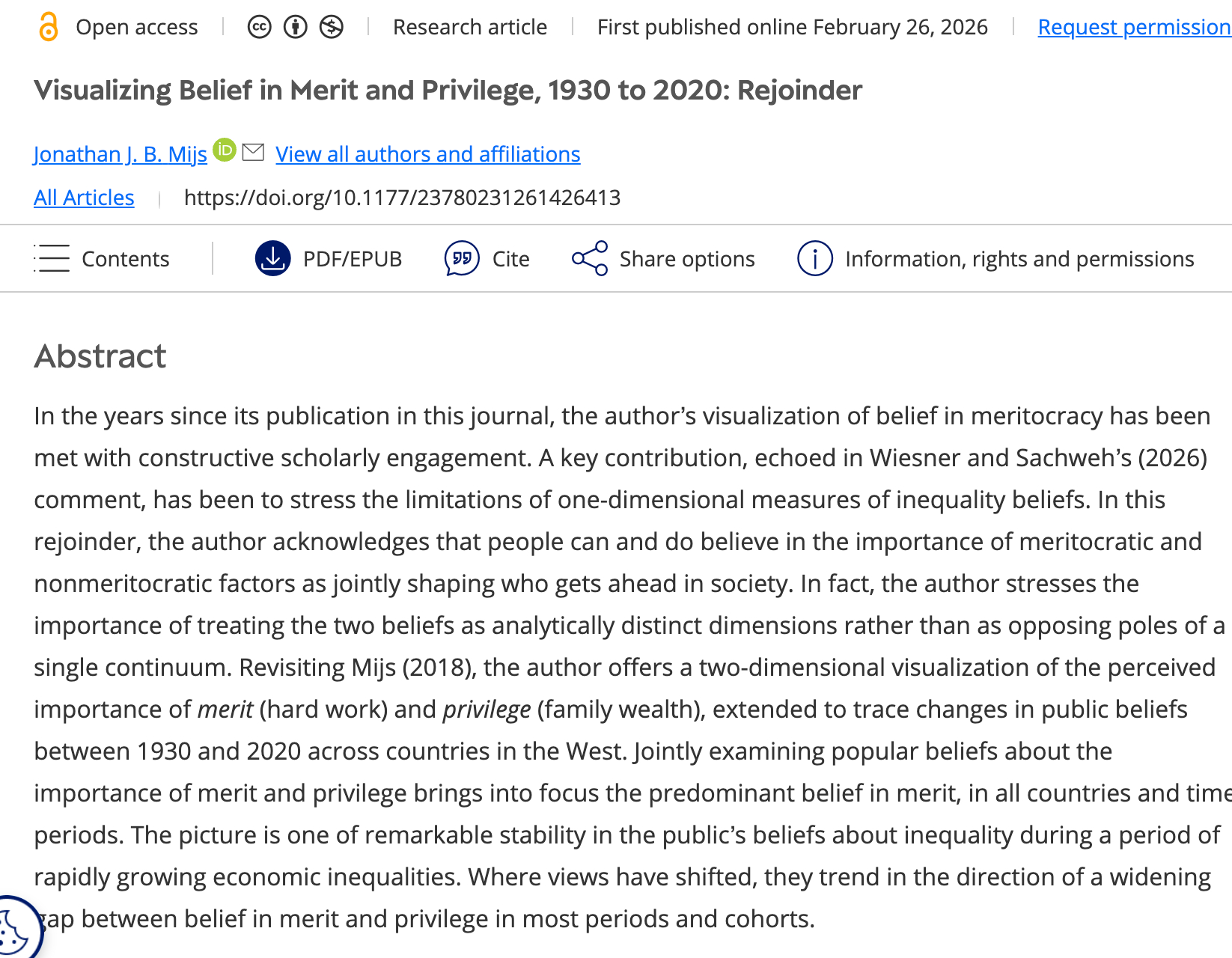Click the information circle icon

pyautogui.click(x=815, y=259)
